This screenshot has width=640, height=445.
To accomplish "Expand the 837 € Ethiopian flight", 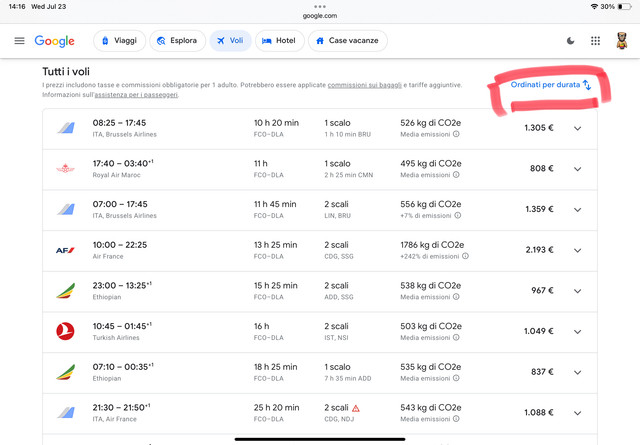I will 578,372.
